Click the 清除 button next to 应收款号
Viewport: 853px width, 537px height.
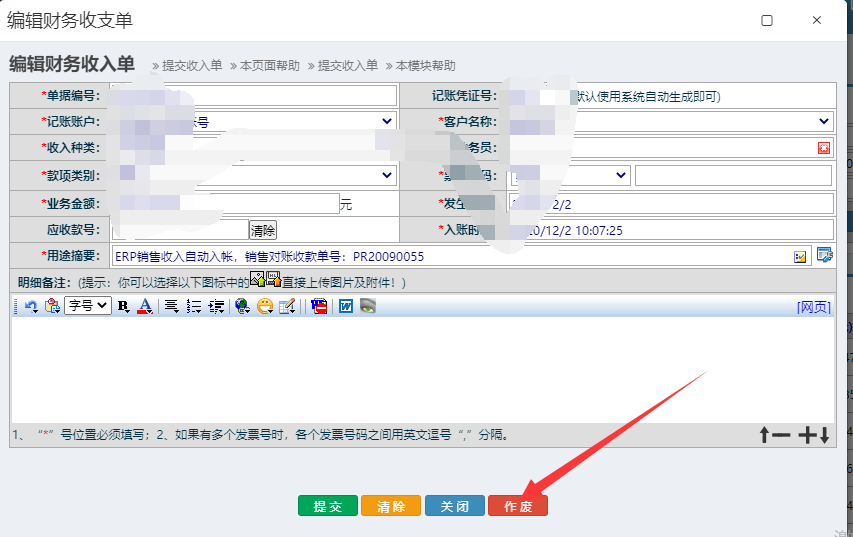(x=263, y=230)
